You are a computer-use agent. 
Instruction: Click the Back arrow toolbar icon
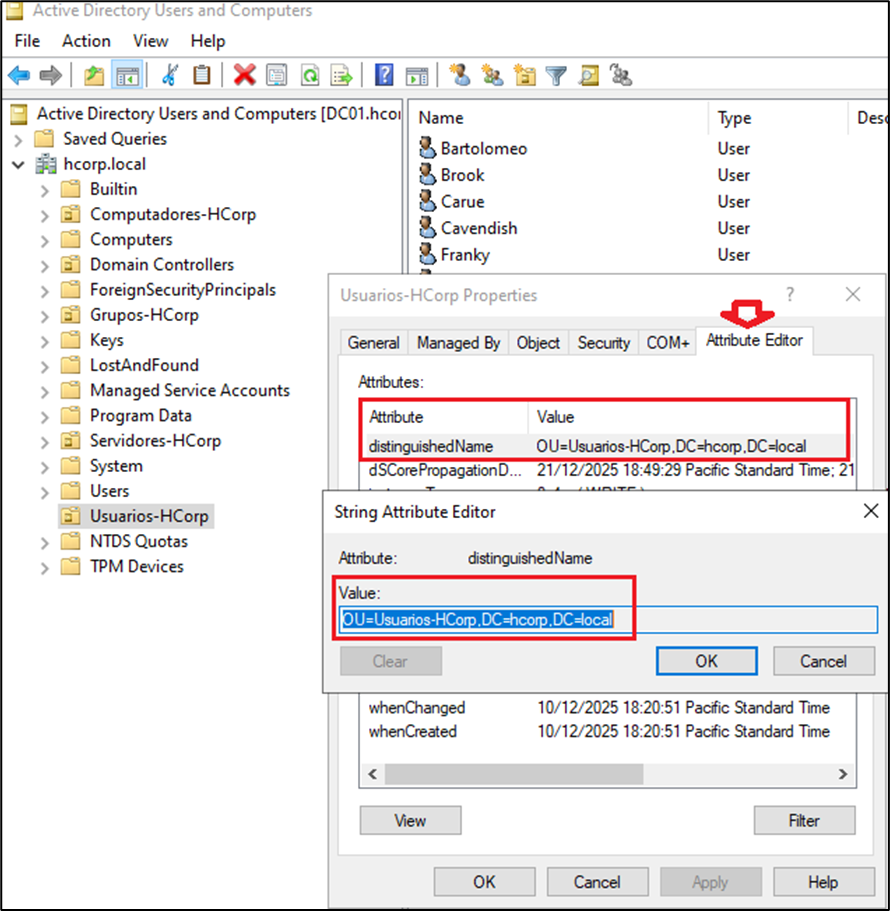tap(18, 75)
